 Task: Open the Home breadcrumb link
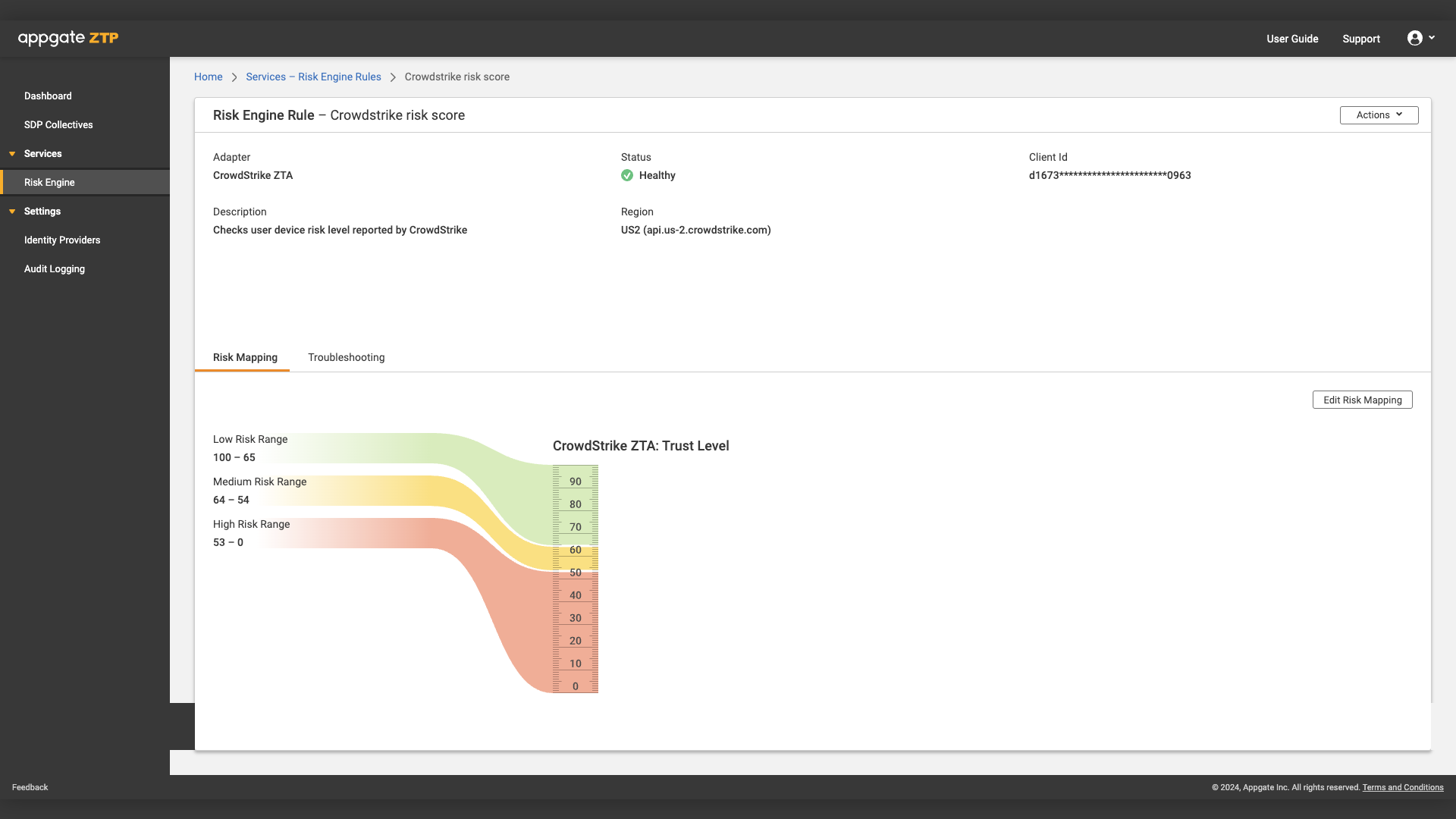click(x=208, y=77)
